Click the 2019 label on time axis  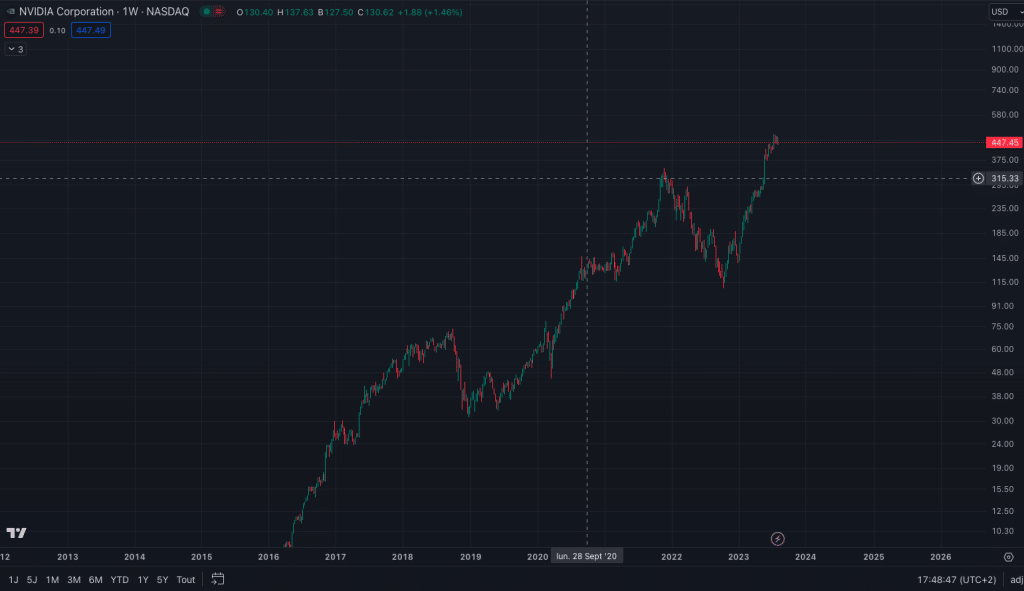[x=470, y=557]
